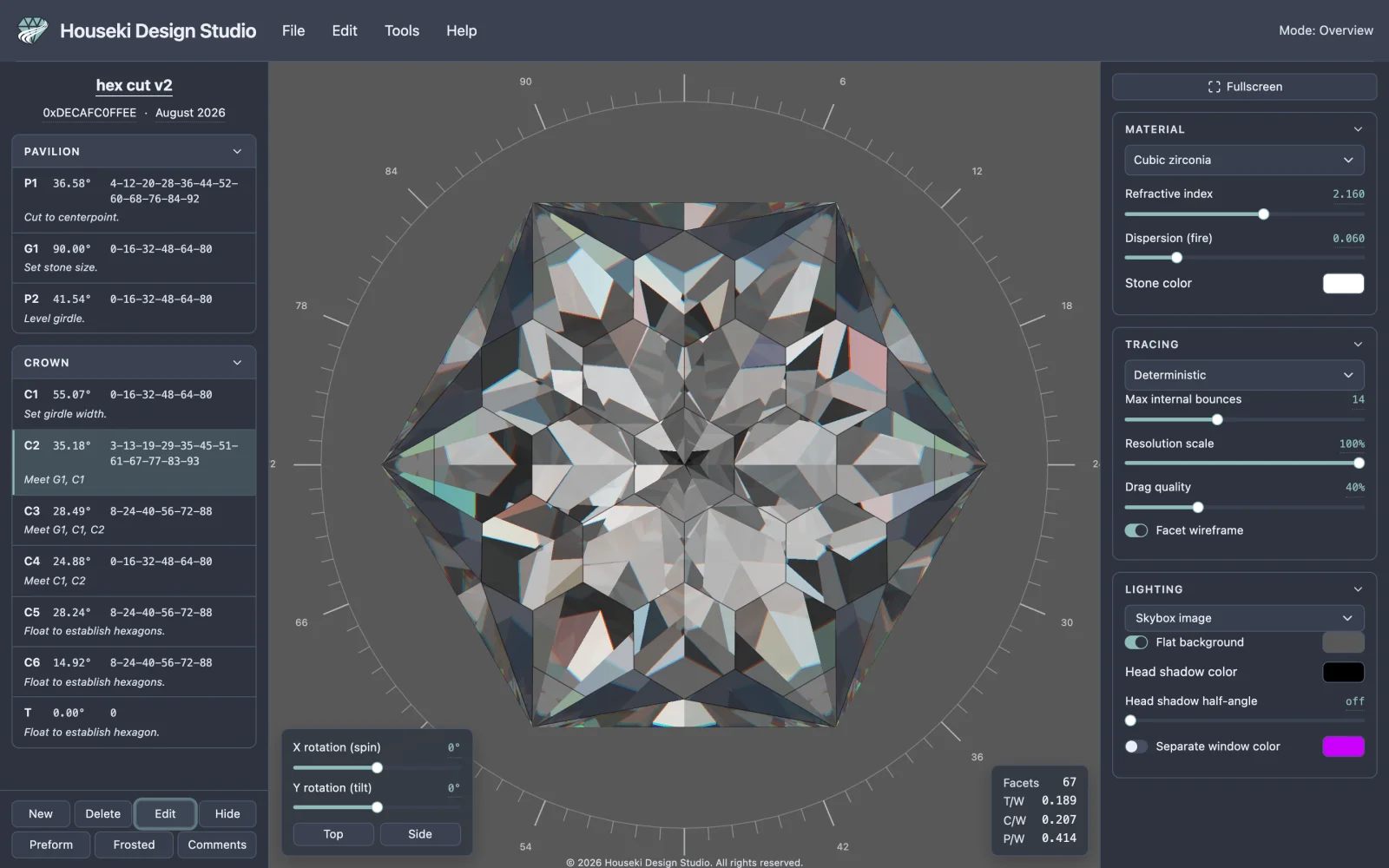Open the Skybox image lighting dropdown
Image resolution: width=1389 pixels, height=868 pixels.
1244,618
